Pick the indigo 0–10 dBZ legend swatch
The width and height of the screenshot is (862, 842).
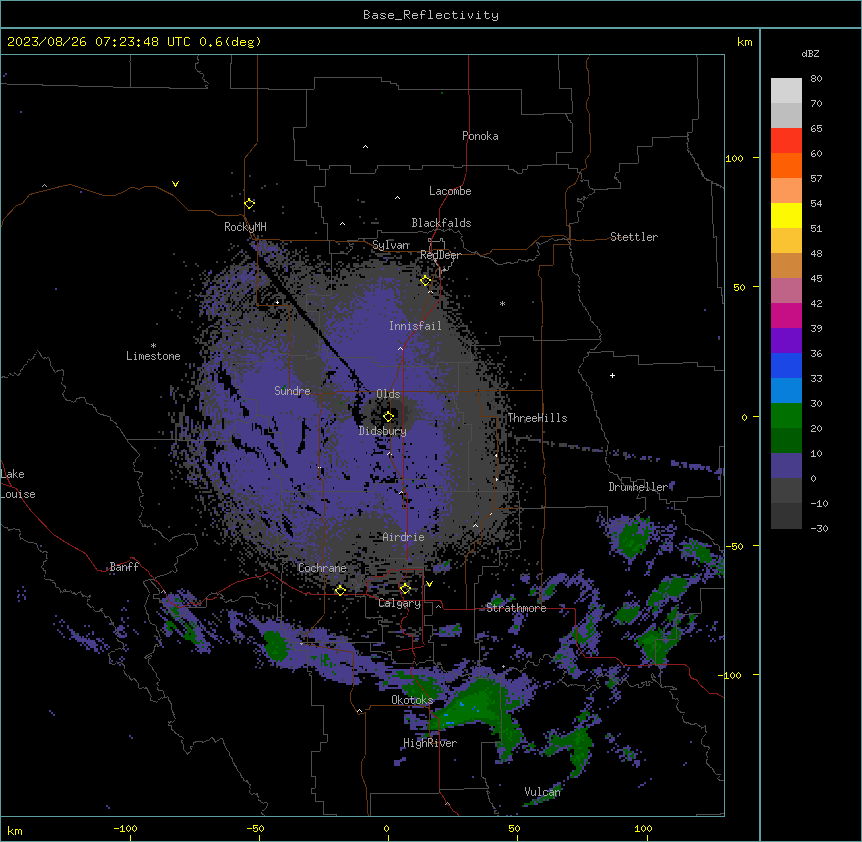(x=786, y=466)
